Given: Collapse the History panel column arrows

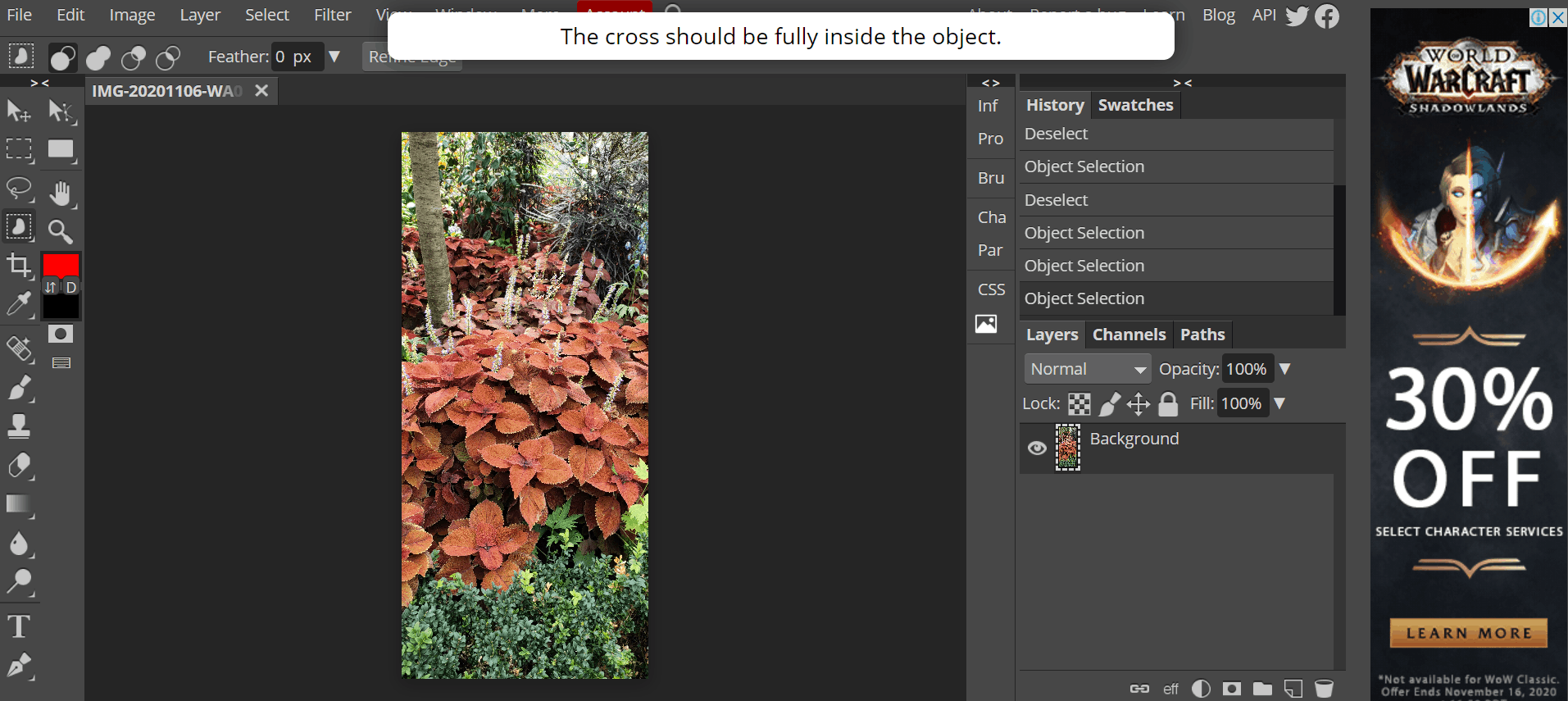Looking at the screenshot, I should pos(1182,83).
